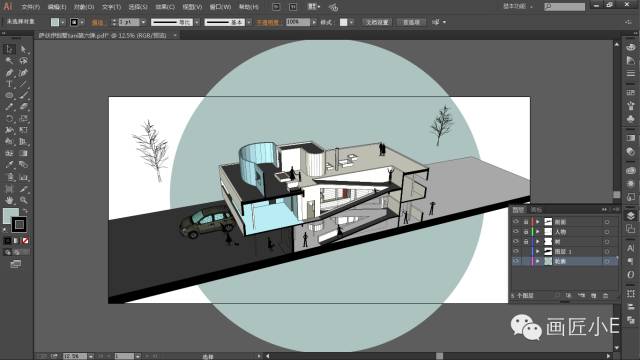Delete selected layer with trash icon

click(x=606, y=295)
